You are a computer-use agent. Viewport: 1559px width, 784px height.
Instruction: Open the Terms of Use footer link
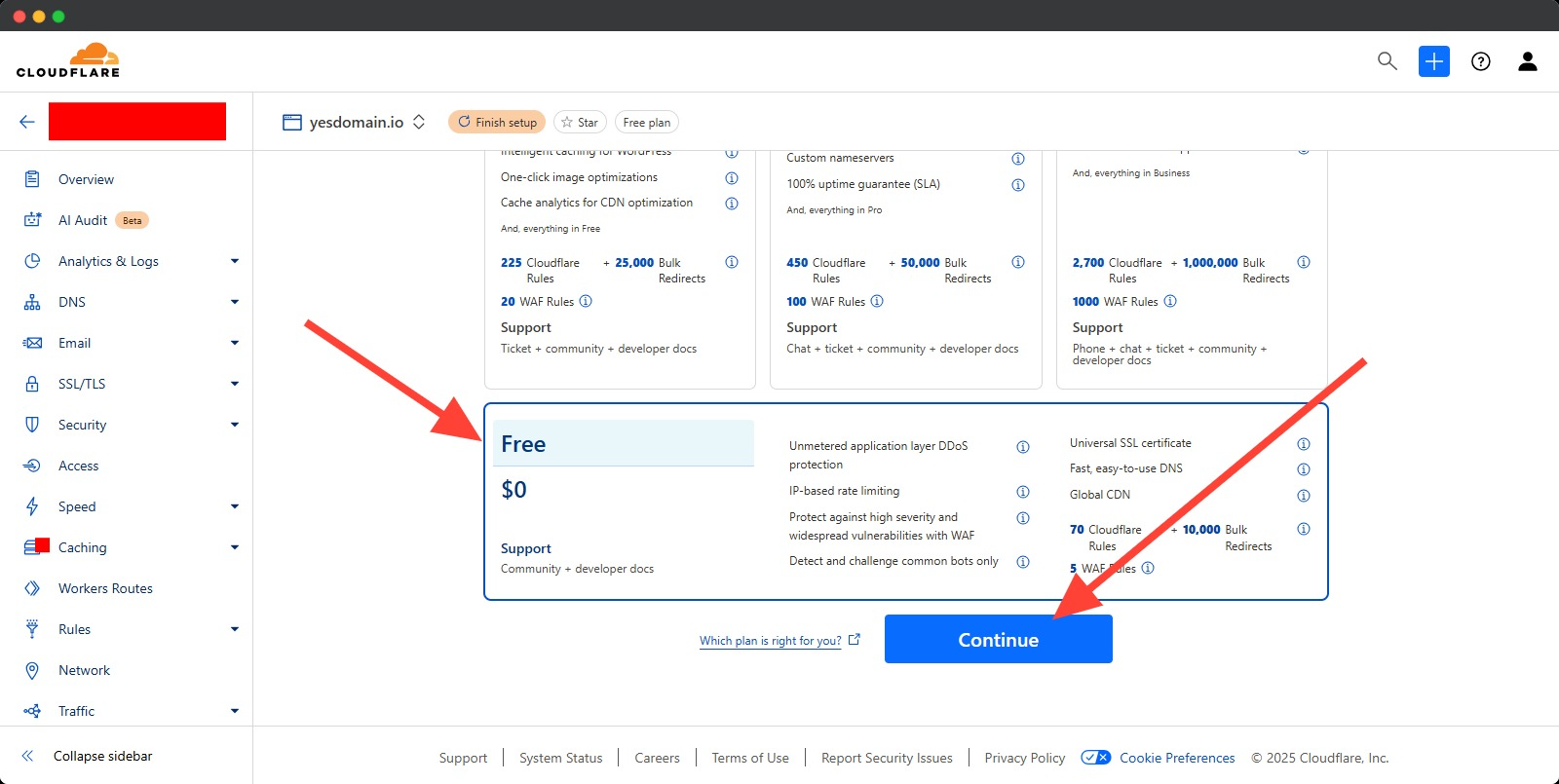(750, 758)
